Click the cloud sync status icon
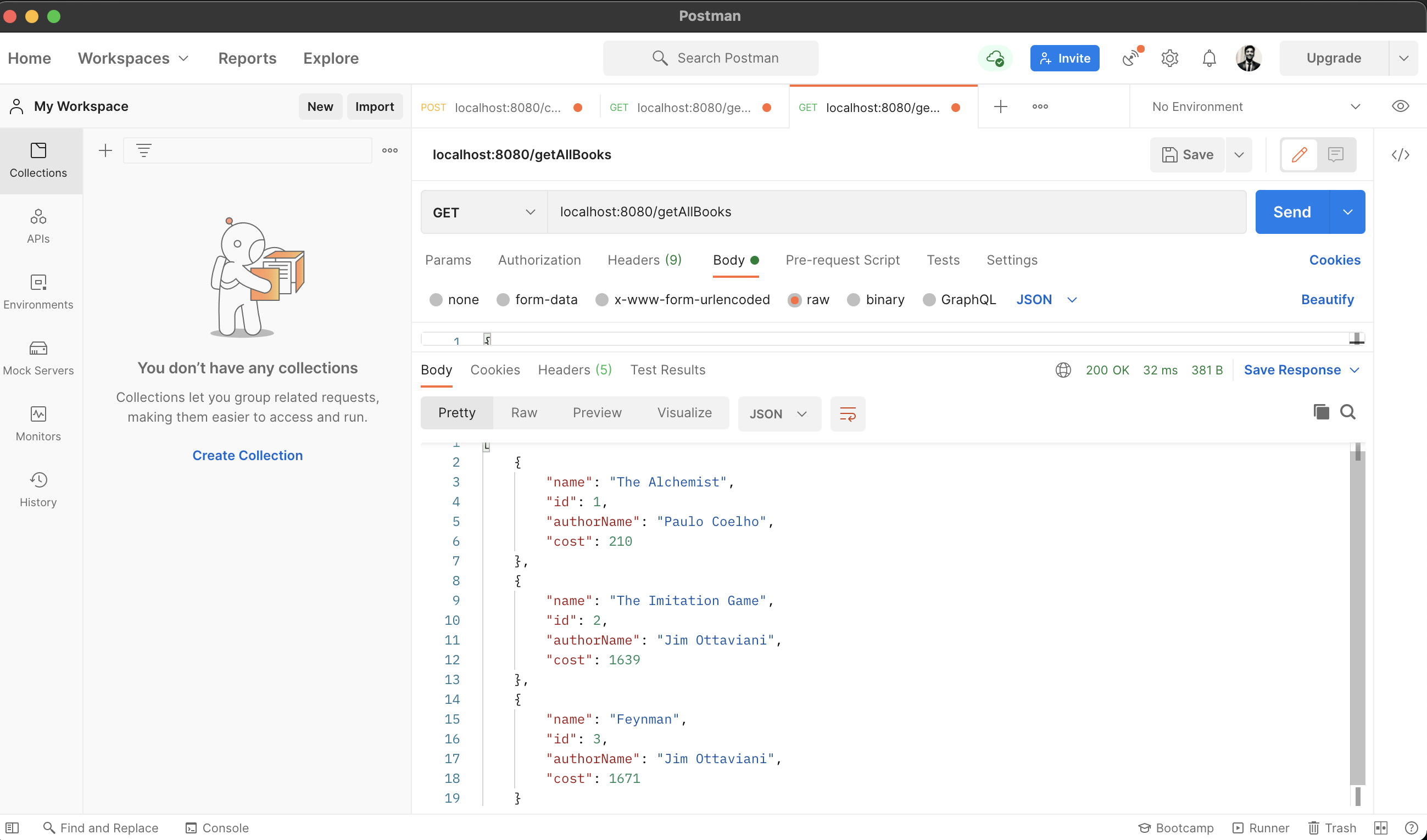This screenshot has width=1427, height=840. click(995, 58)
